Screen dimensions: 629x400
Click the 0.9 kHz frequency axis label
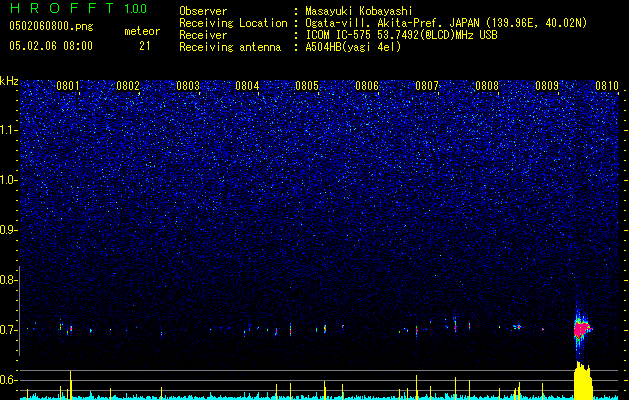(8, 230)
